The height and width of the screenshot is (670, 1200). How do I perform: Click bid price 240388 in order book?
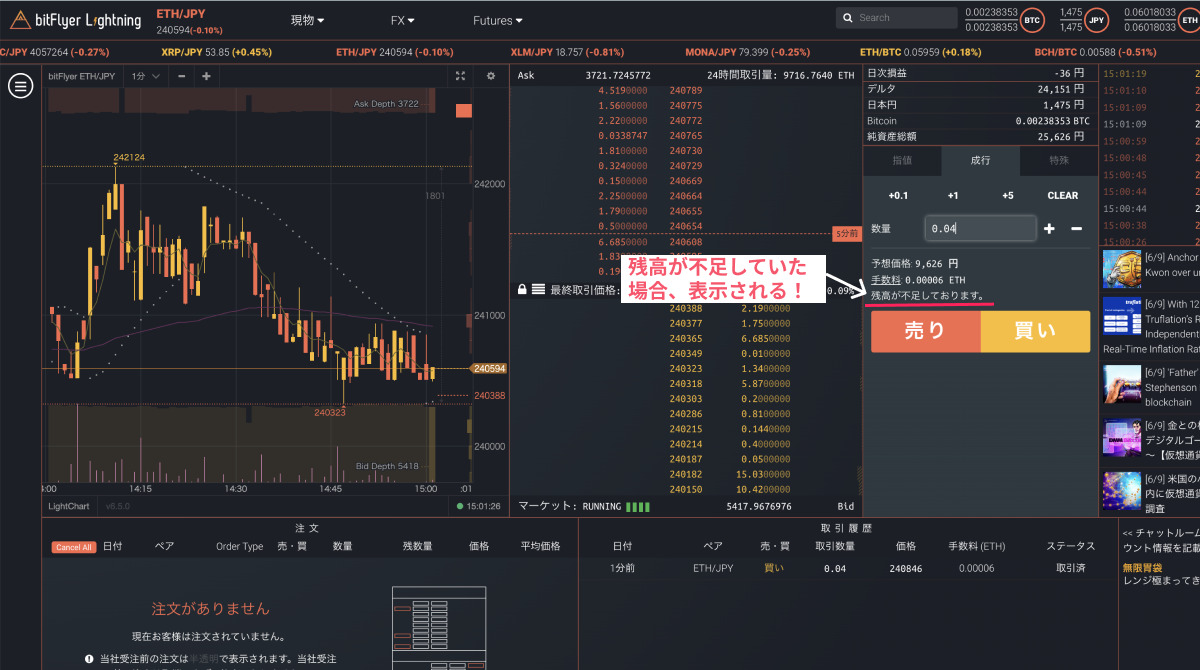[x=686, y=309]
